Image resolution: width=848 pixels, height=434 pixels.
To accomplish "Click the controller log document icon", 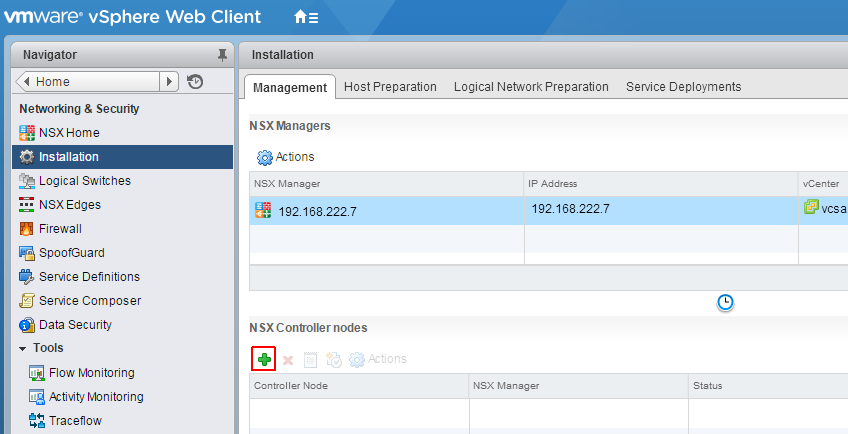I will 310,360.
